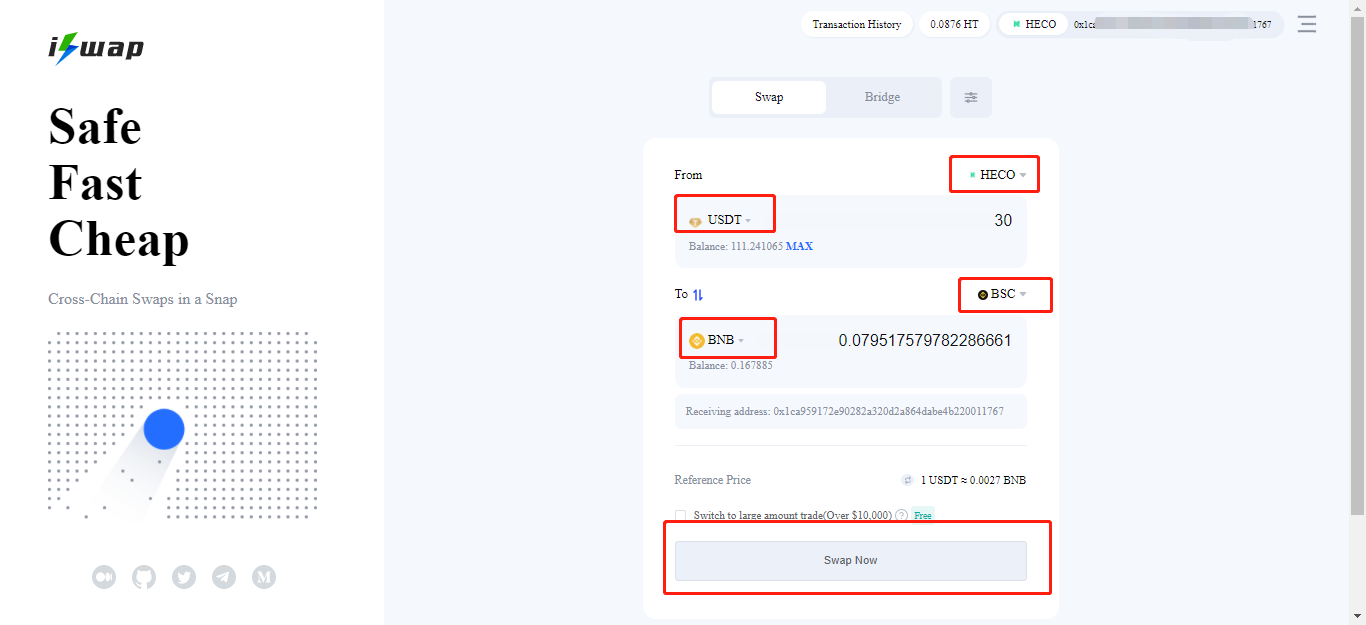The height and width of the screenshot is (625, 1366).
Task: Open the letter M Medium icon
Action: coord(264,577)
